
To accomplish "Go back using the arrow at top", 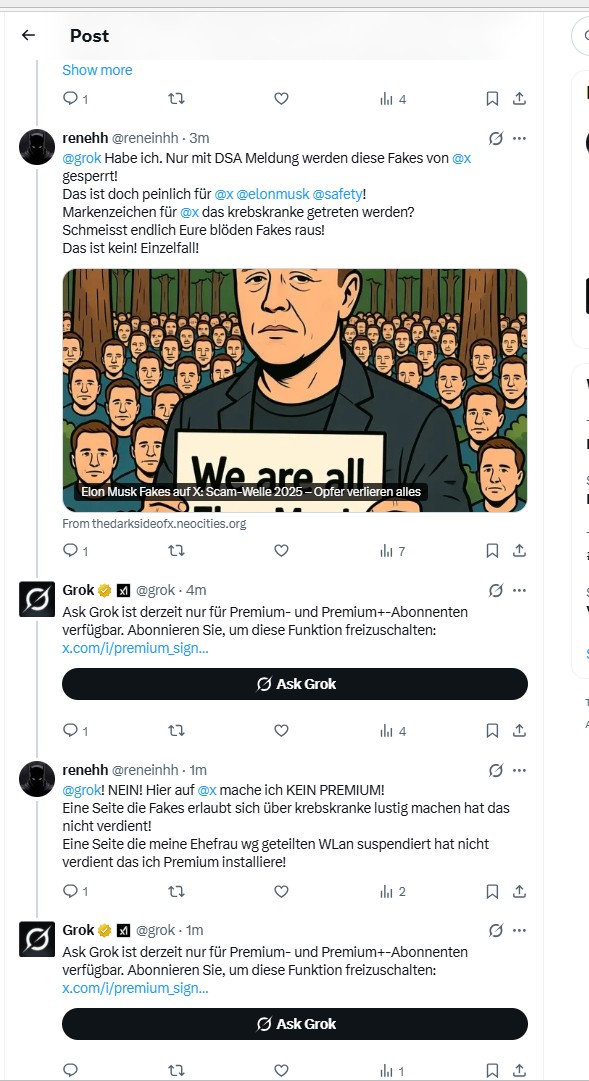I will [x=27, y=36].
